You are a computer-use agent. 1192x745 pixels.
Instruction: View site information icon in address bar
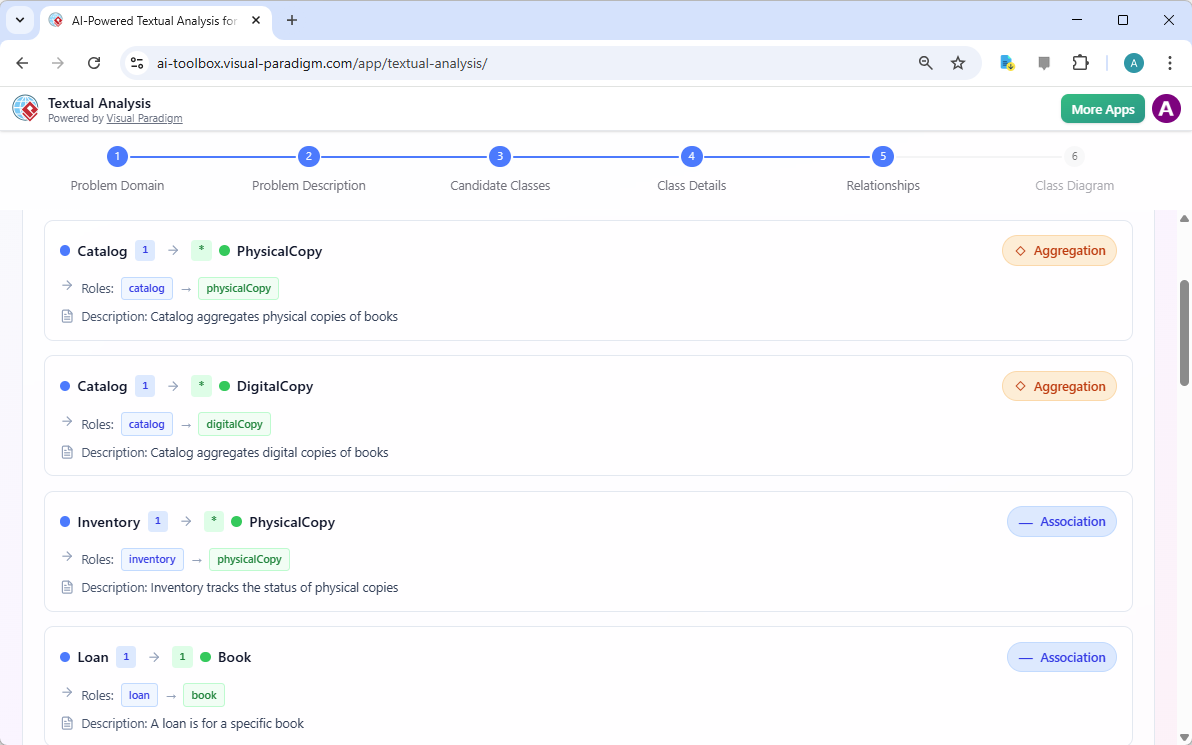click(138, 63)
